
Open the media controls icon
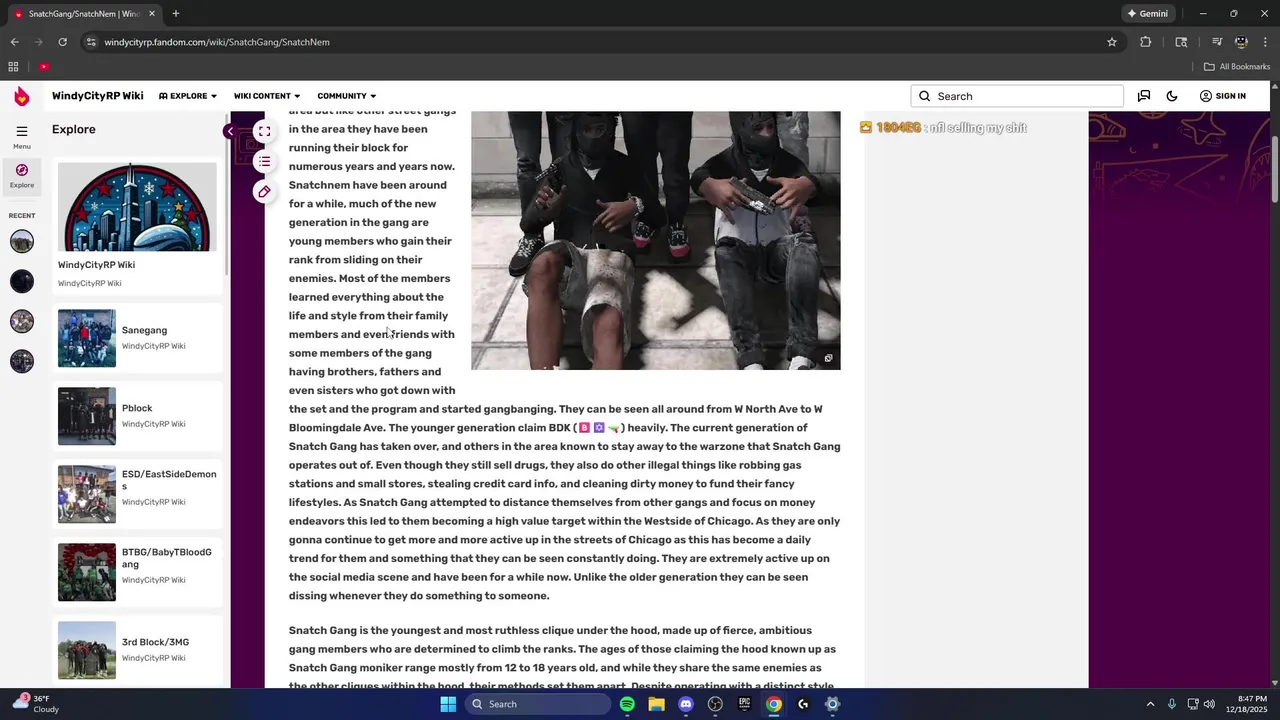click(1217, 42)
